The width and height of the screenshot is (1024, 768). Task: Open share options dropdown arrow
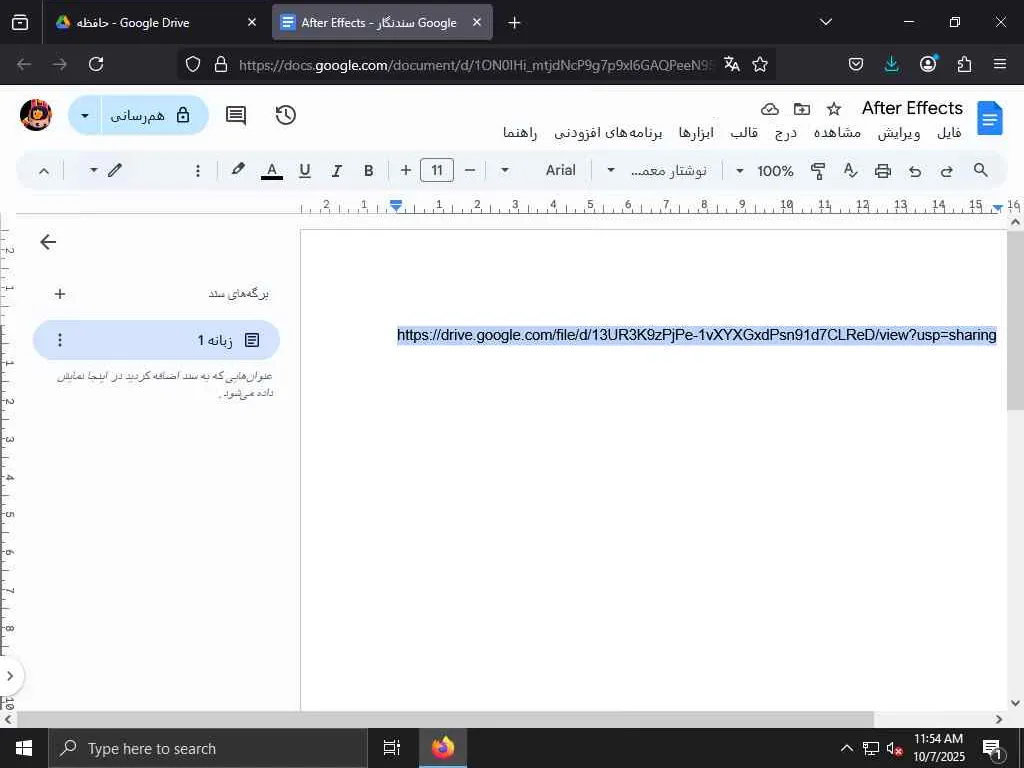tap(85, 116)
